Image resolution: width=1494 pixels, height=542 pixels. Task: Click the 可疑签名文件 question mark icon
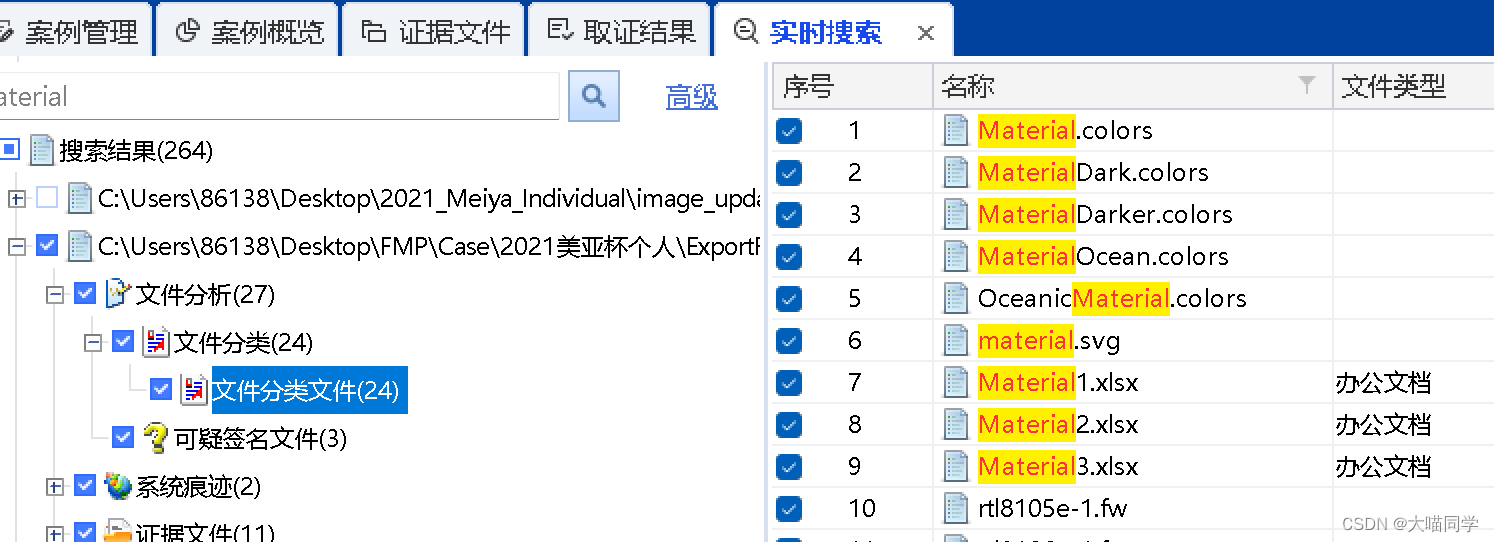coord(155,438)
